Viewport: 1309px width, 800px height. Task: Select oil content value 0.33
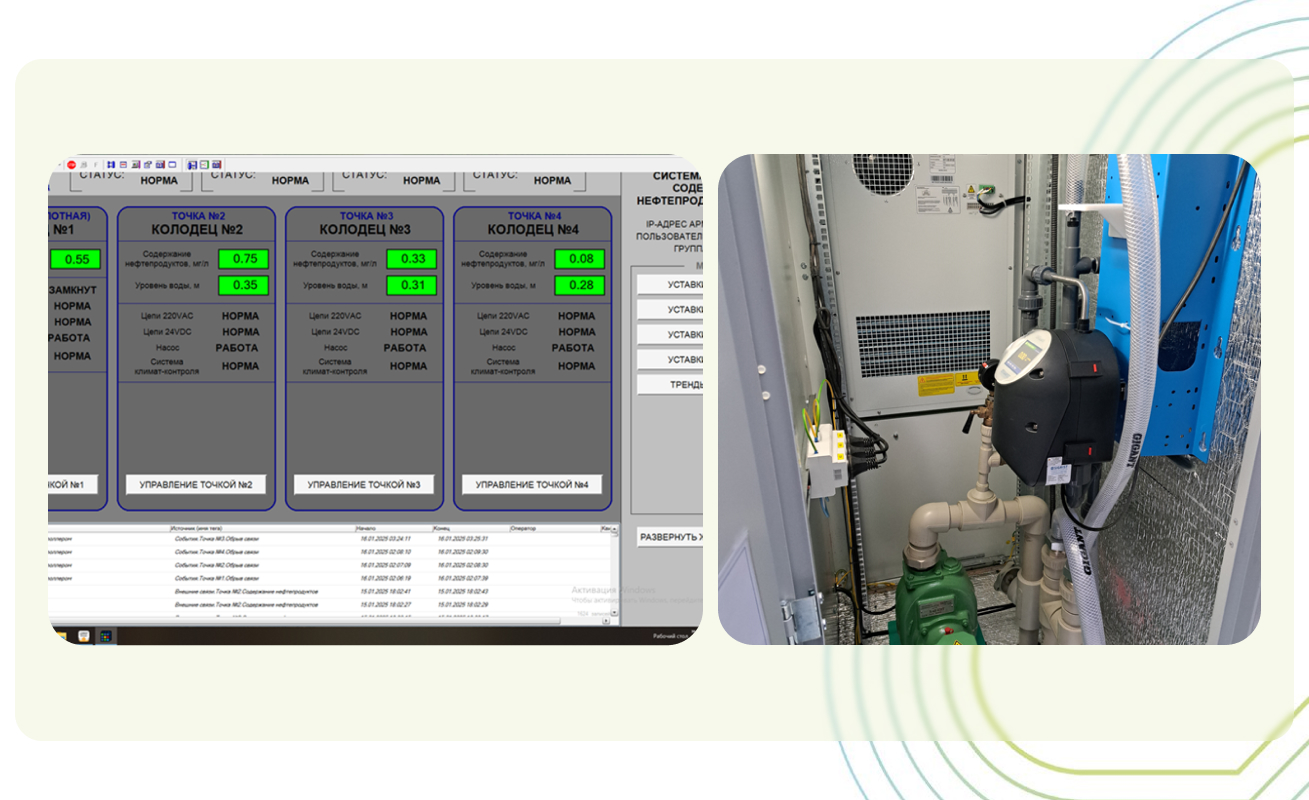(412, 259)
